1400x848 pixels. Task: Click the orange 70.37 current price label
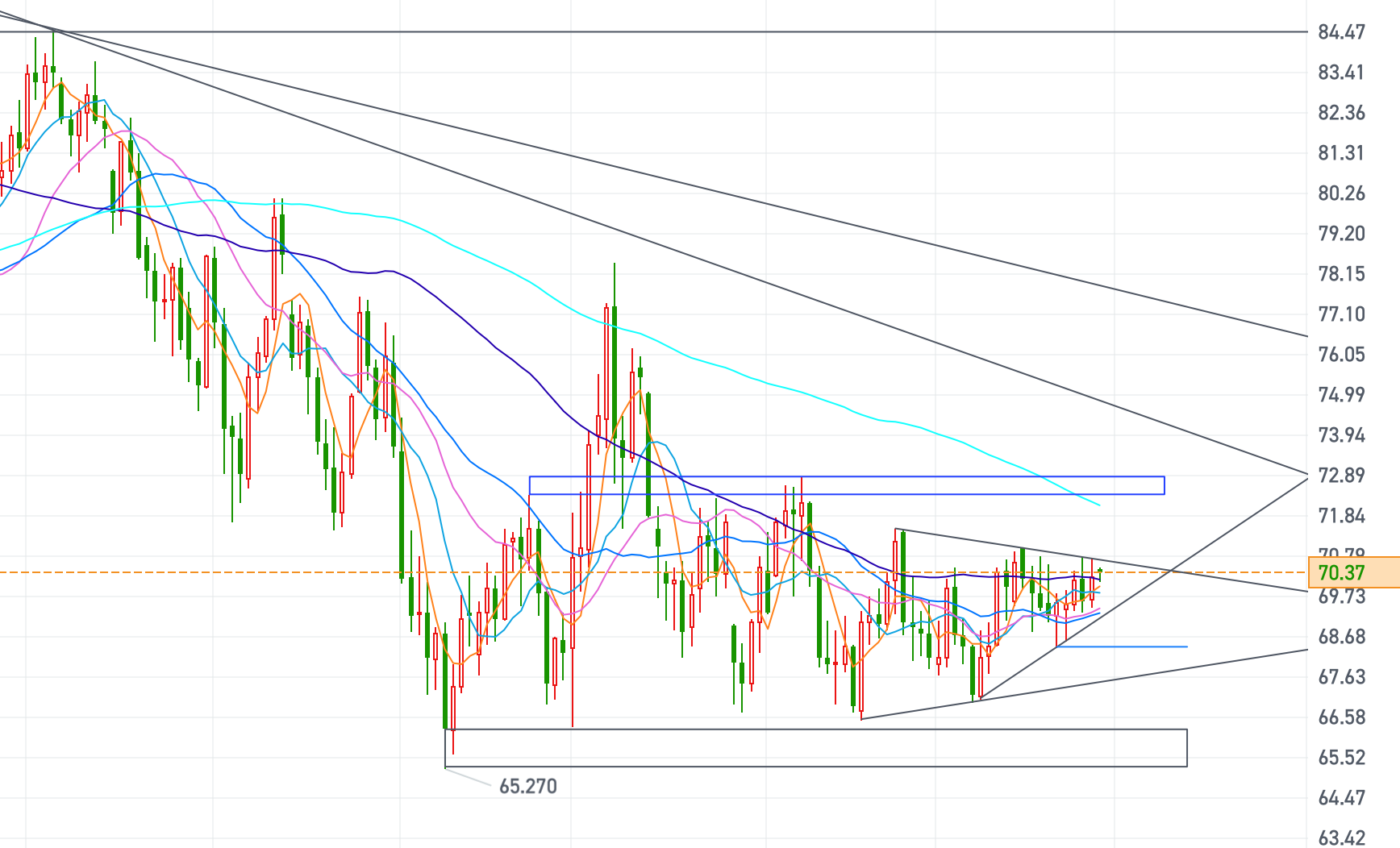point(1352,572)
